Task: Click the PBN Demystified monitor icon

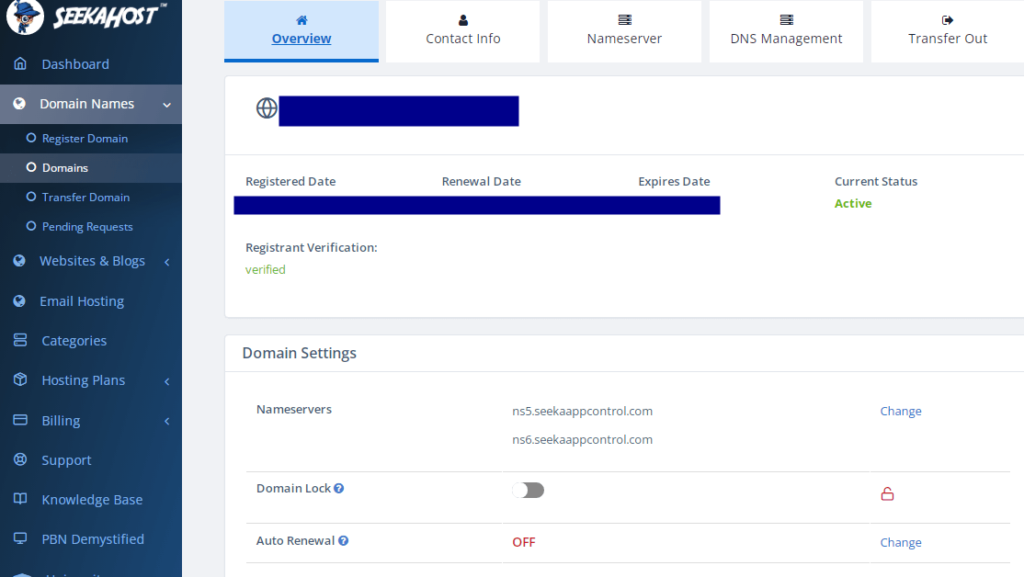Action: [x=20, y=538]
